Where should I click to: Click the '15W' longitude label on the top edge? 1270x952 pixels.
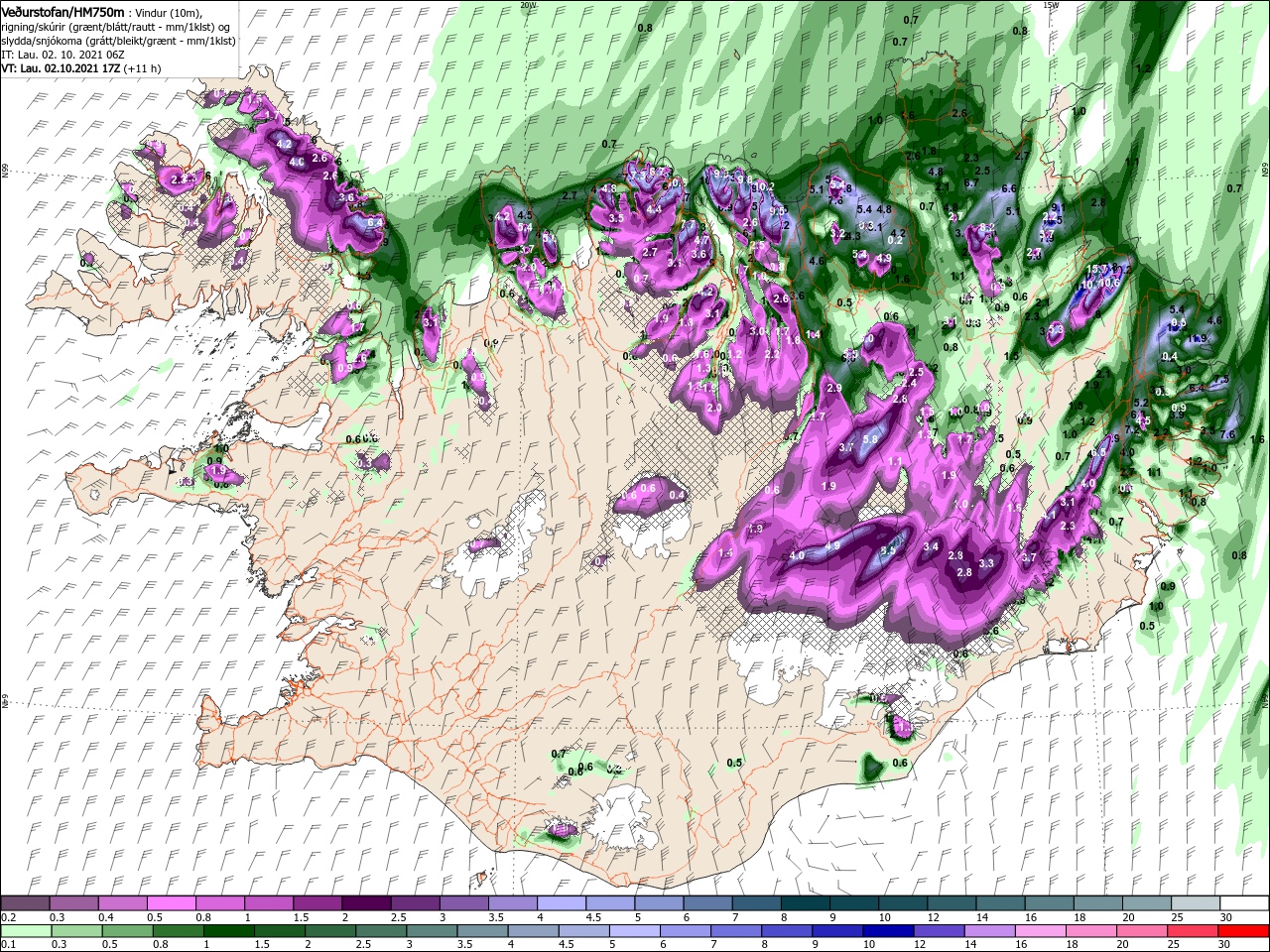pos(1051,5)
